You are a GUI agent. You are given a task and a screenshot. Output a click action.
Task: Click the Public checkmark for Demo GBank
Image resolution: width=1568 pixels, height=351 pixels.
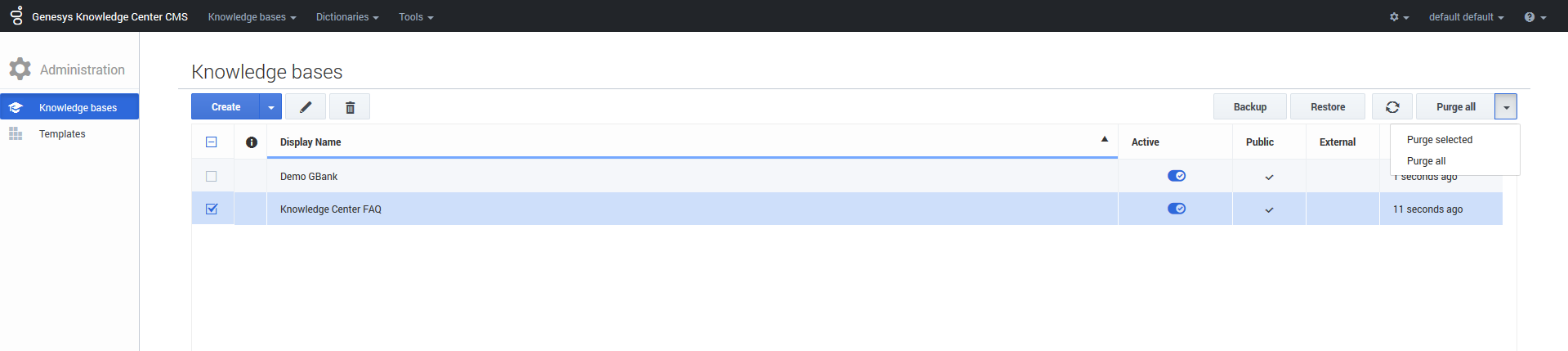coord(1269,177)
